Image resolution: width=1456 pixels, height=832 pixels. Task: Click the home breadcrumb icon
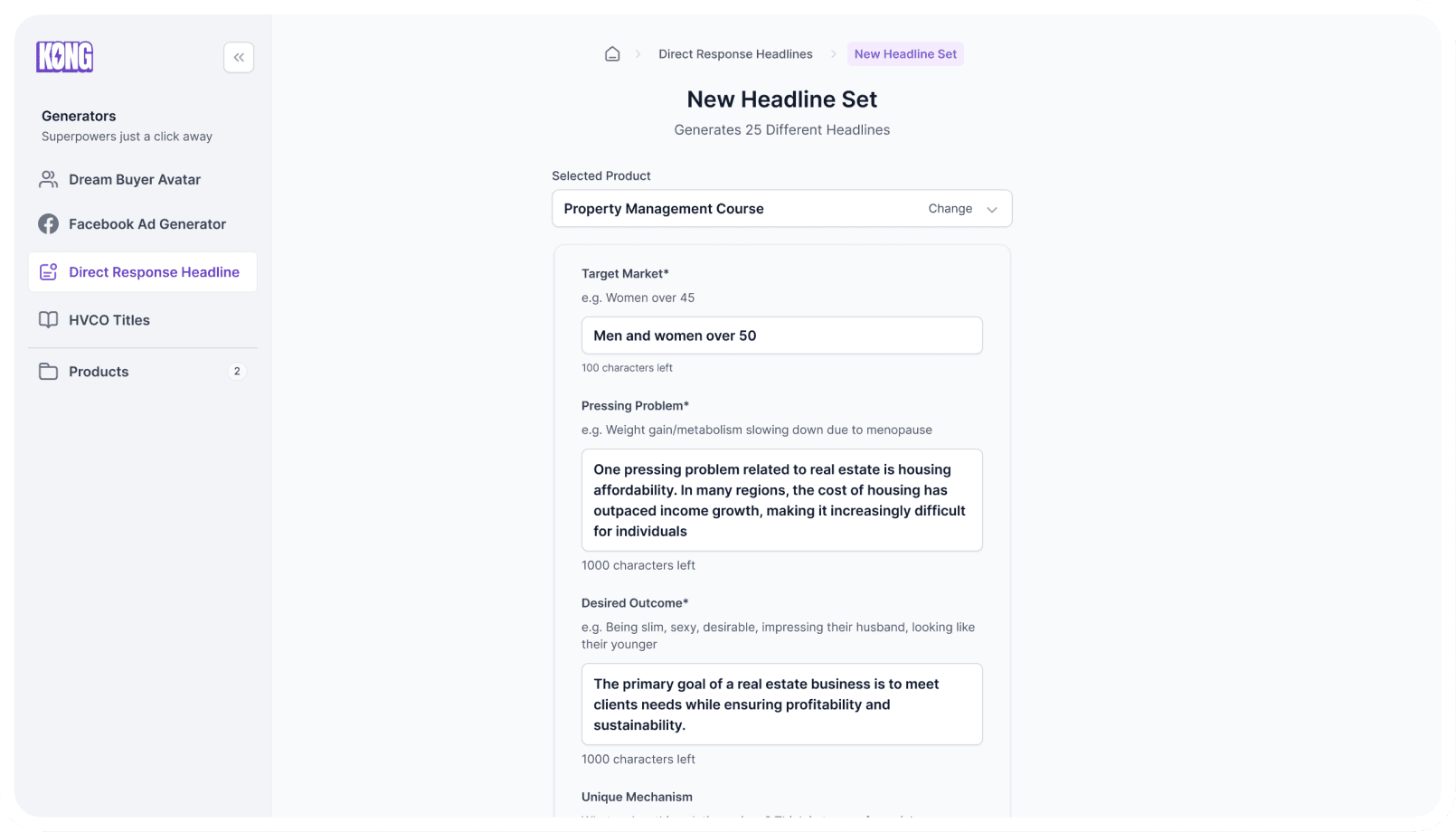612,54
